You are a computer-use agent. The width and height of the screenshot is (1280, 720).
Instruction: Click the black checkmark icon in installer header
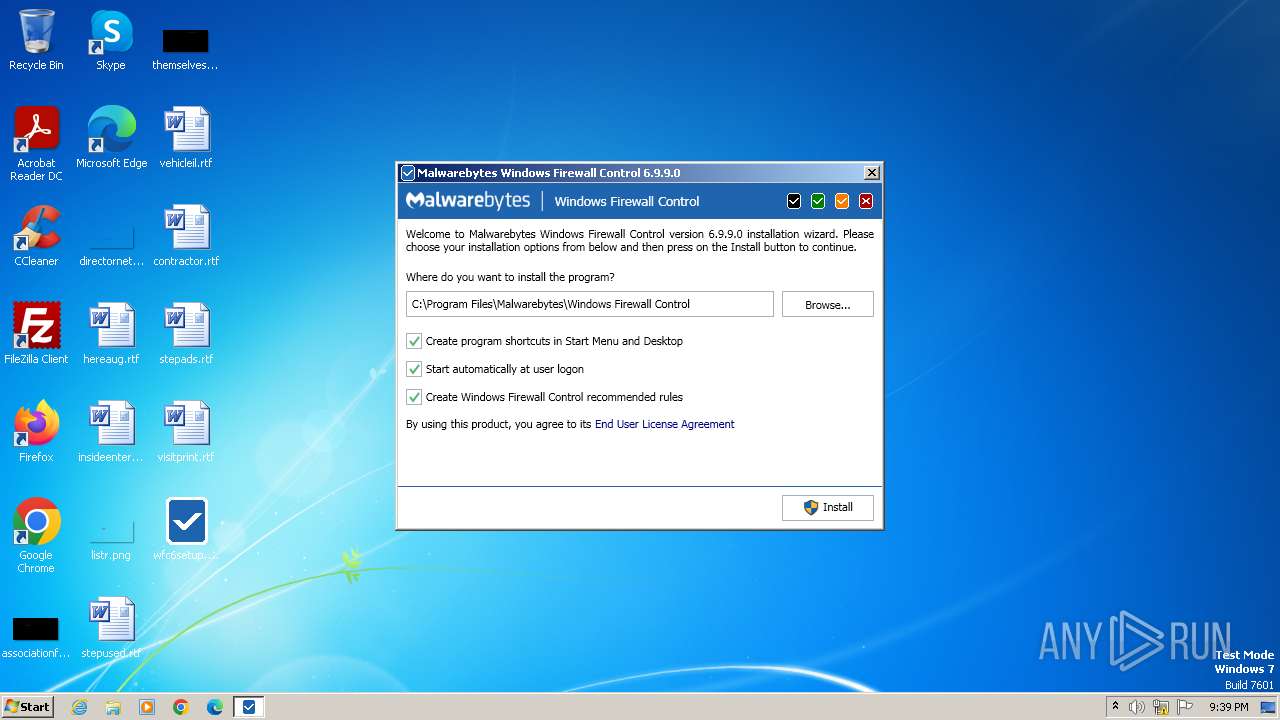[x=794, y=201]
